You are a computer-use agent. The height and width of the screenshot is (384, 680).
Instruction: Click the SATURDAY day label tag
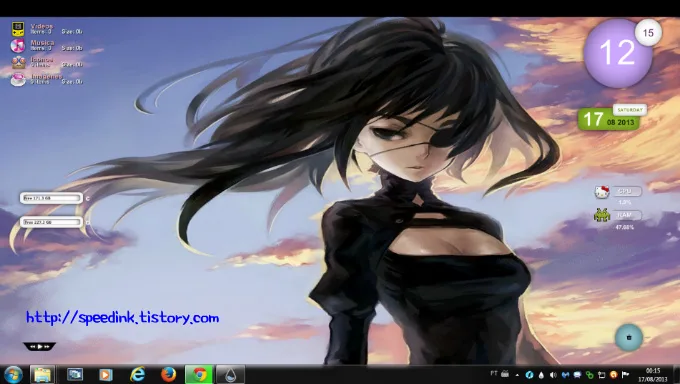(630, 110)
